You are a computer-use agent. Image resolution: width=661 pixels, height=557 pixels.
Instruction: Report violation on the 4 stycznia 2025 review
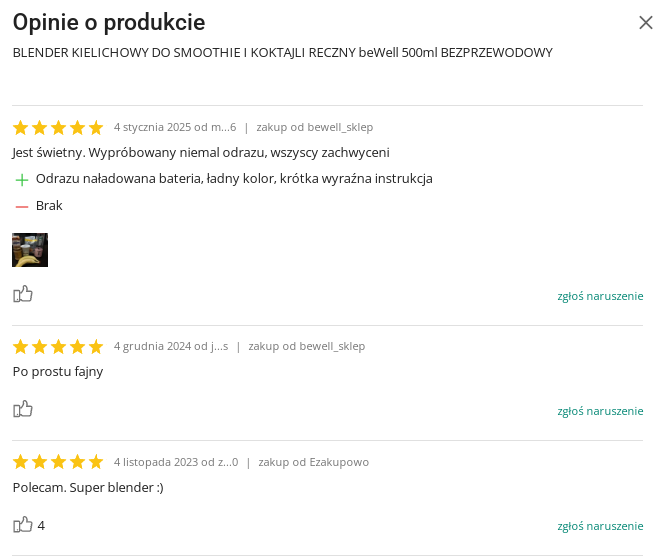pyautogui.click(x=600, y=296)
